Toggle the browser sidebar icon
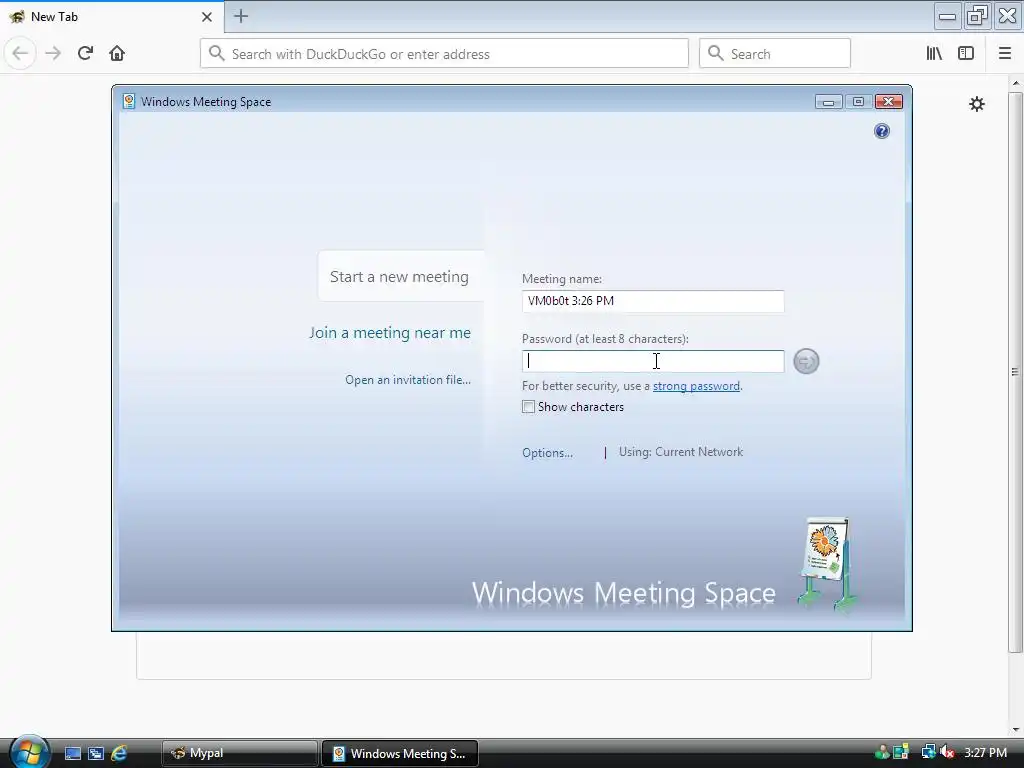The image size is (1024, 768). pos(966,54)
